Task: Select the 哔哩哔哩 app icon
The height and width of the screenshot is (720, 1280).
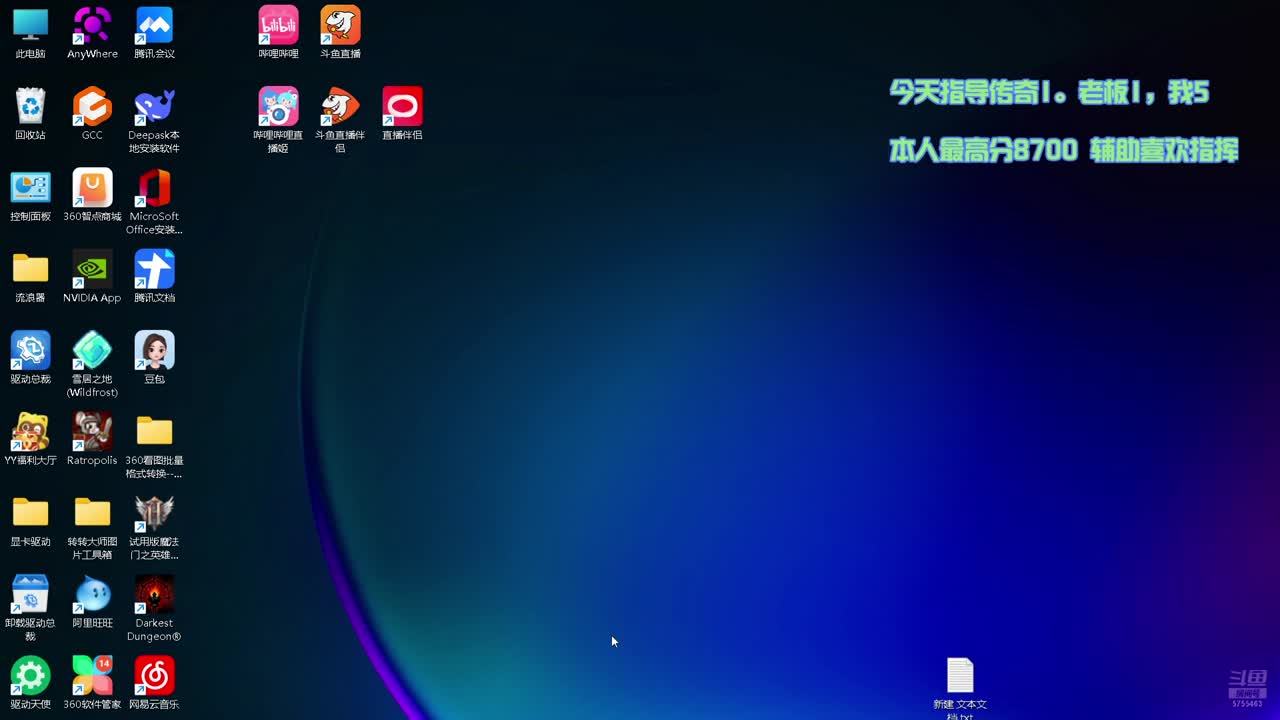Action: point(278,26)
